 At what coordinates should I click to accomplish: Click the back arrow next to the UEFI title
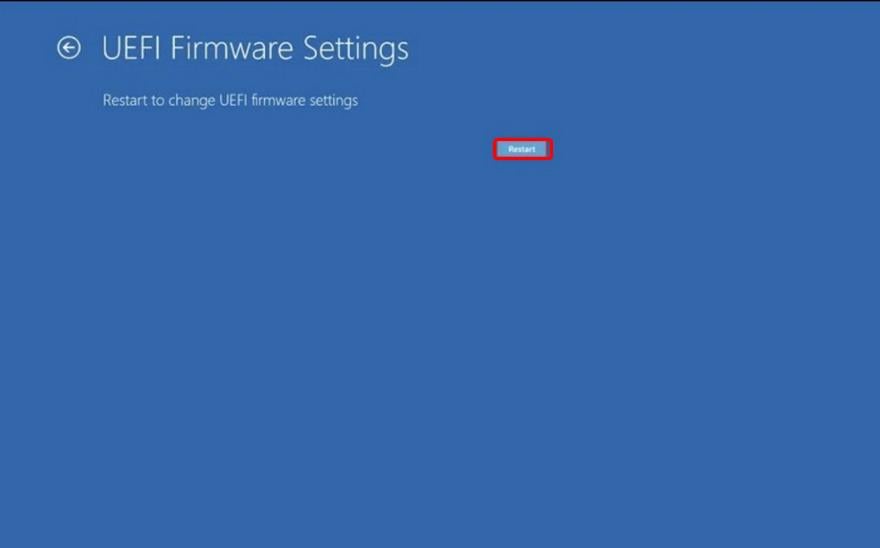69,48
